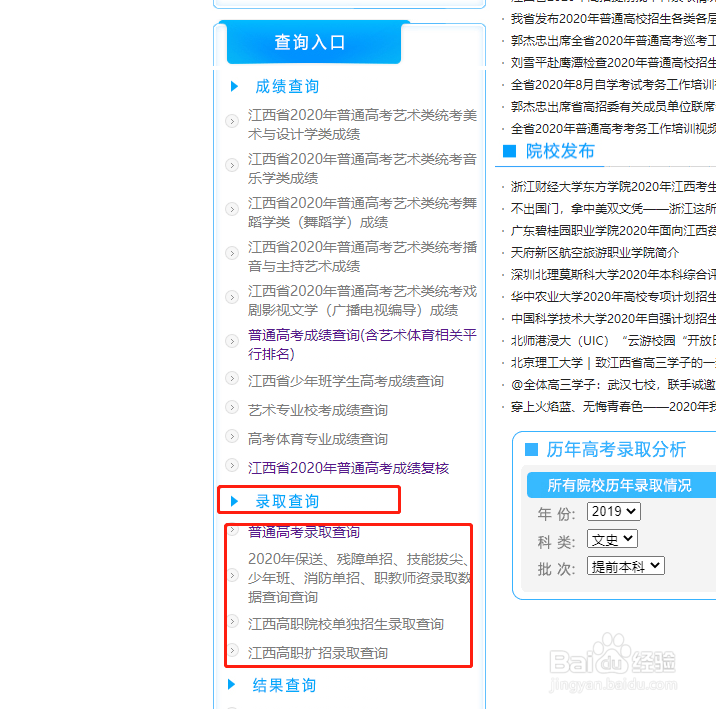Open 艺术专业校考成绩查询 link
Image resolution: width=716 pixels, height=709 pixels.
click(318, 410)
